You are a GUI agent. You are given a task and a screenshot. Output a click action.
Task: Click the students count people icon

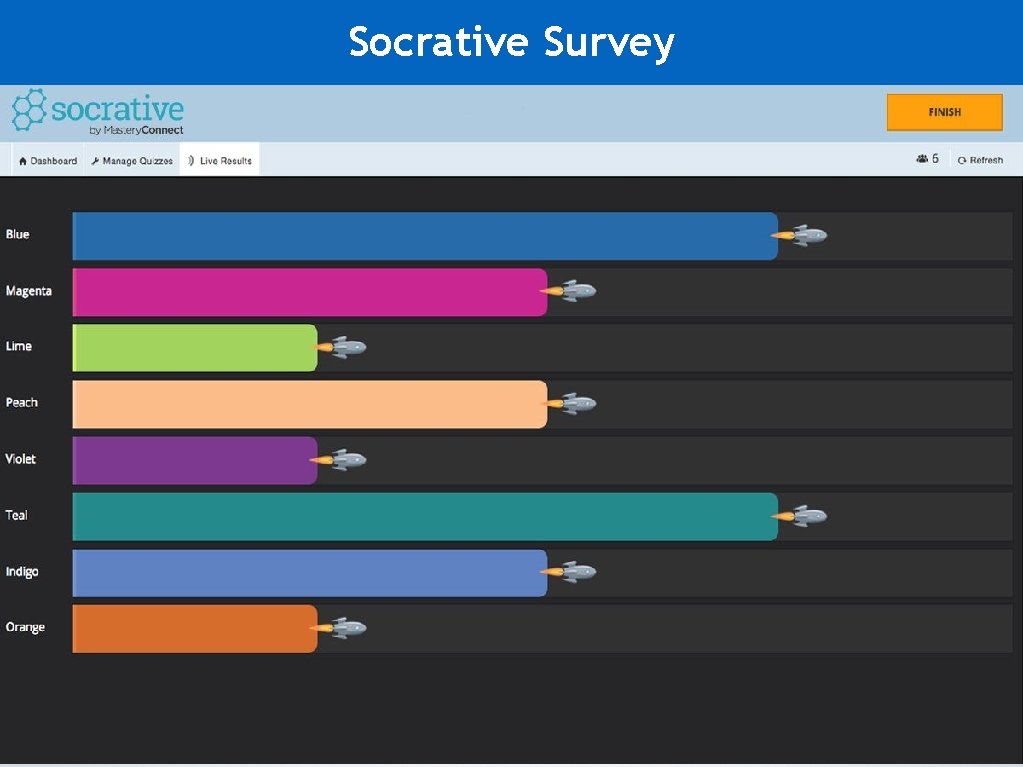click(x=921, y=159)
